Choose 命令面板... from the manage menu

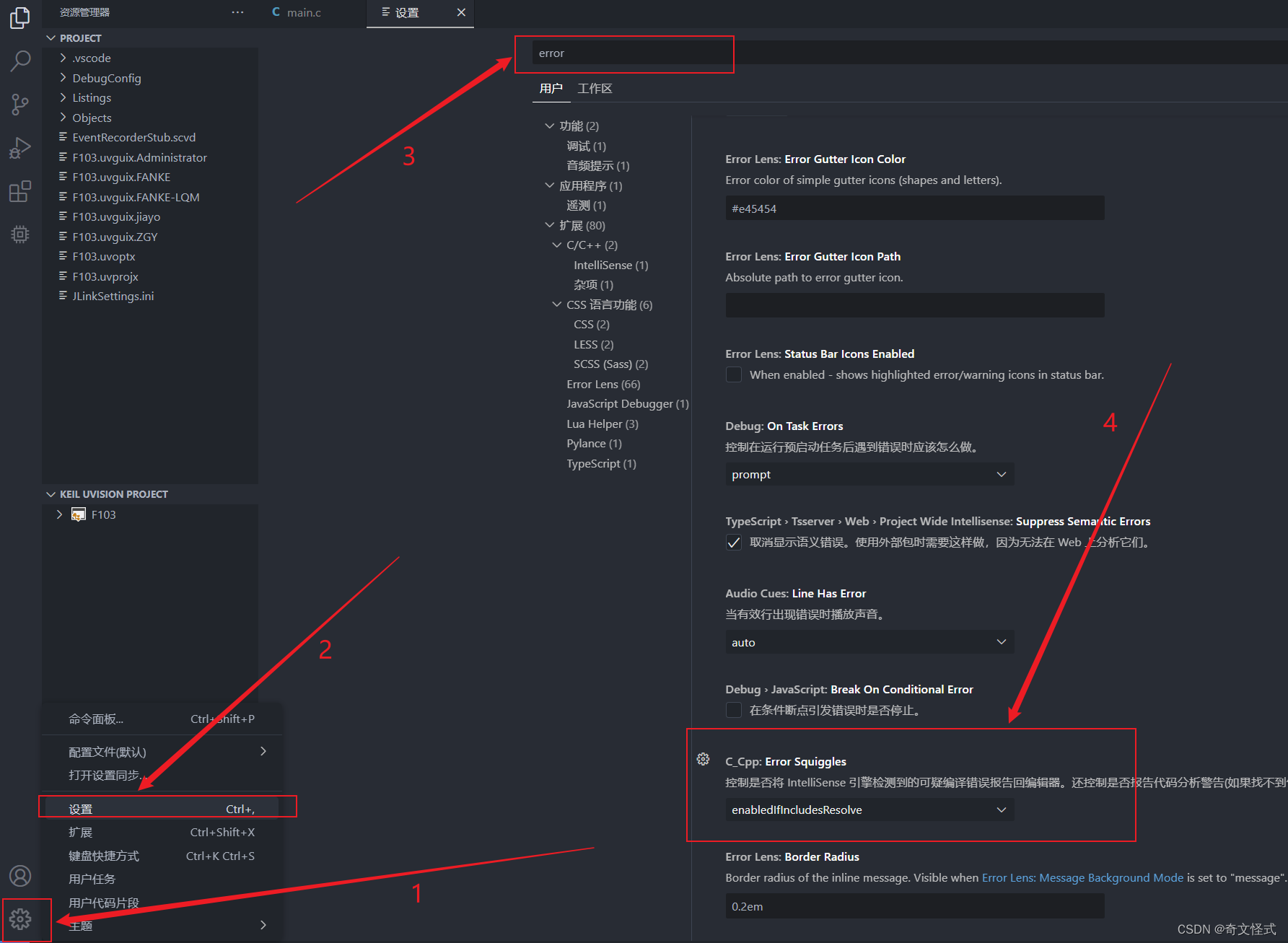pyautogui.click(x=162, y=719)
